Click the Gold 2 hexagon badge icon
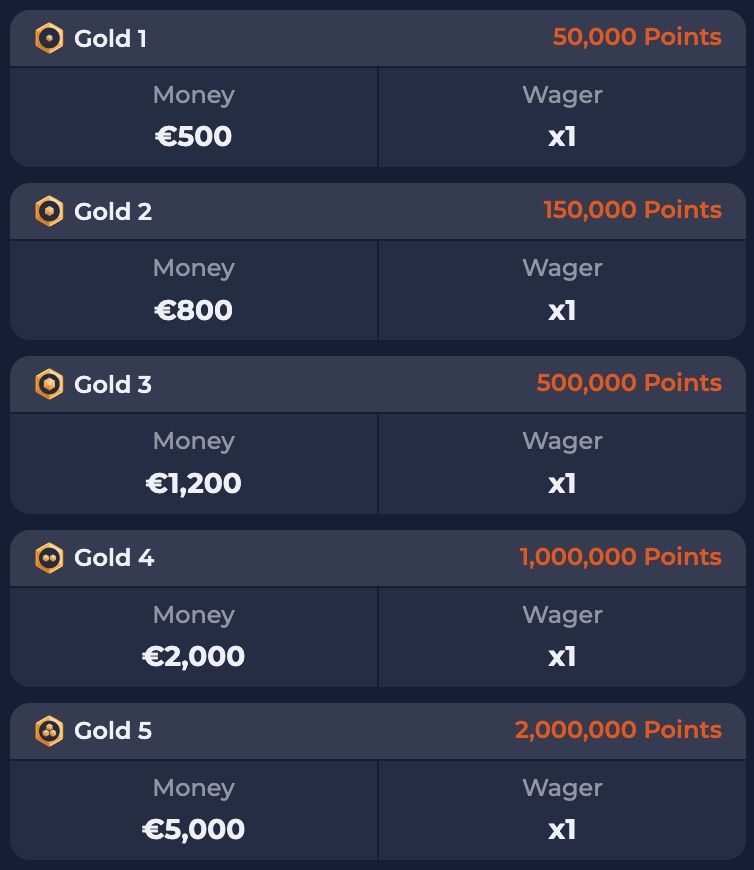The image size is (754, 870). coord(49,211)
